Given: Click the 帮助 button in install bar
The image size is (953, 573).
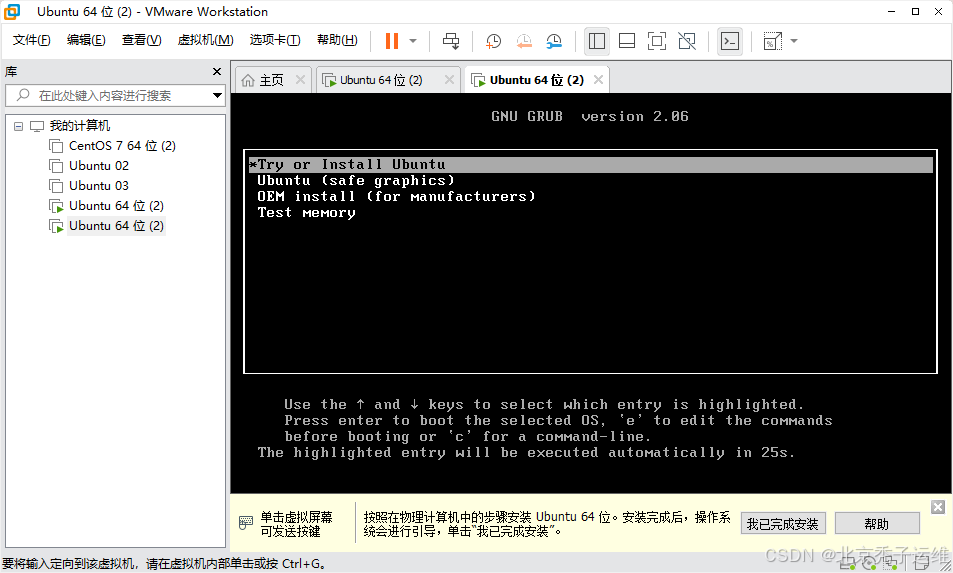Looking at the screenshot, I should pyautogui.click(x=877, y=524).
